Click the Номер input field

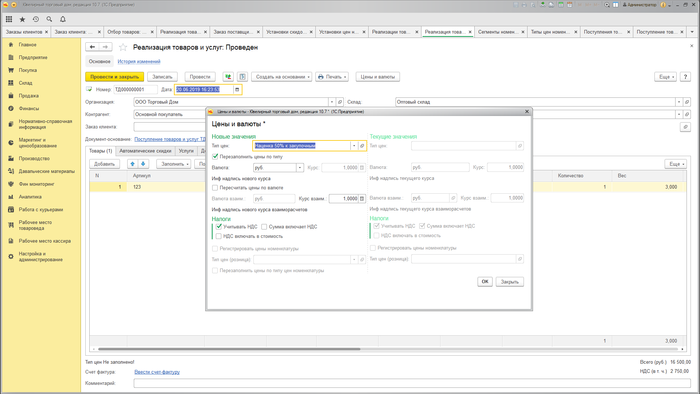tap(135, 90)
